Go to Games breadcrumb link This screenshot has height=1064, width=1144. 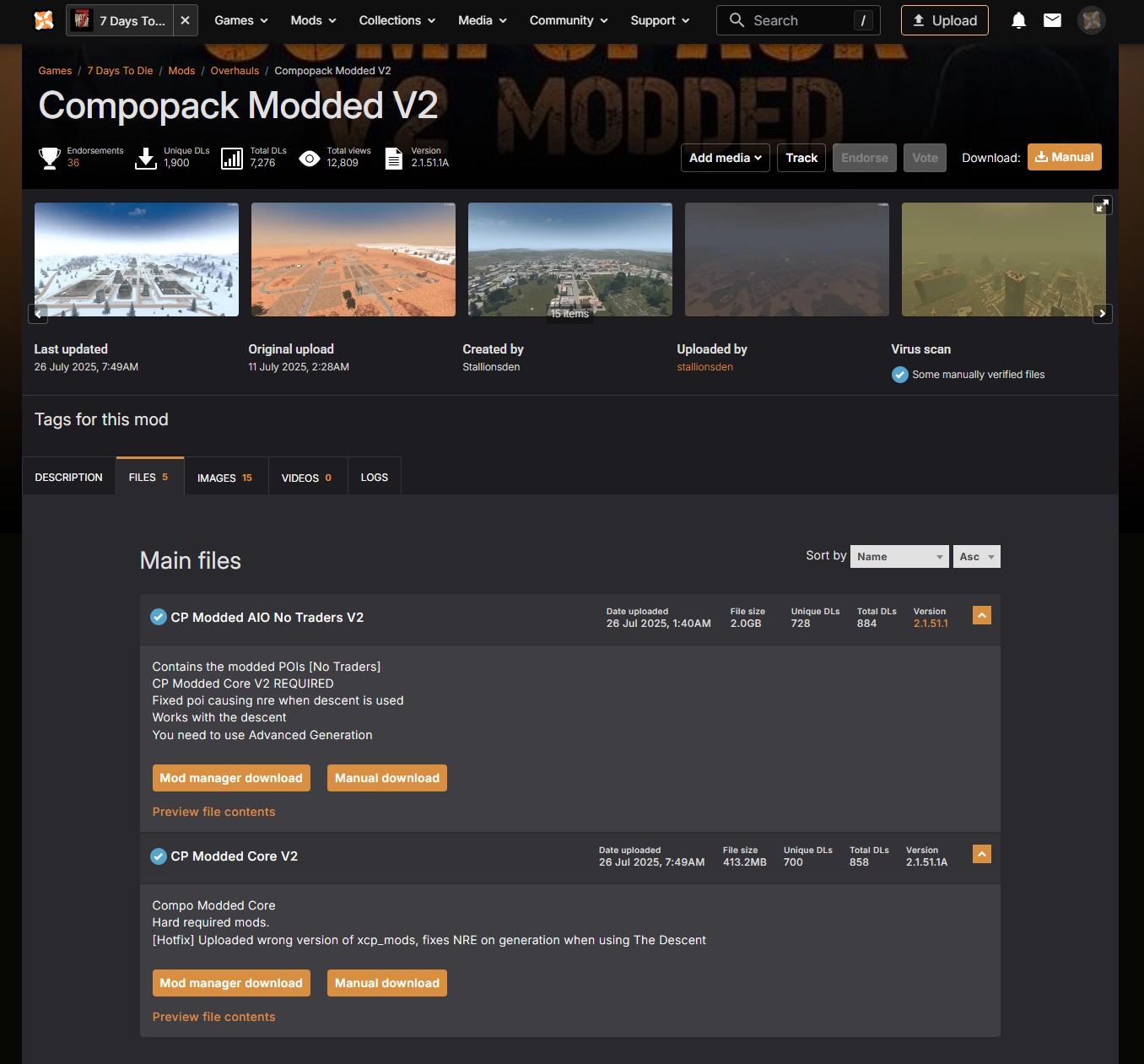tap(55, 71)
